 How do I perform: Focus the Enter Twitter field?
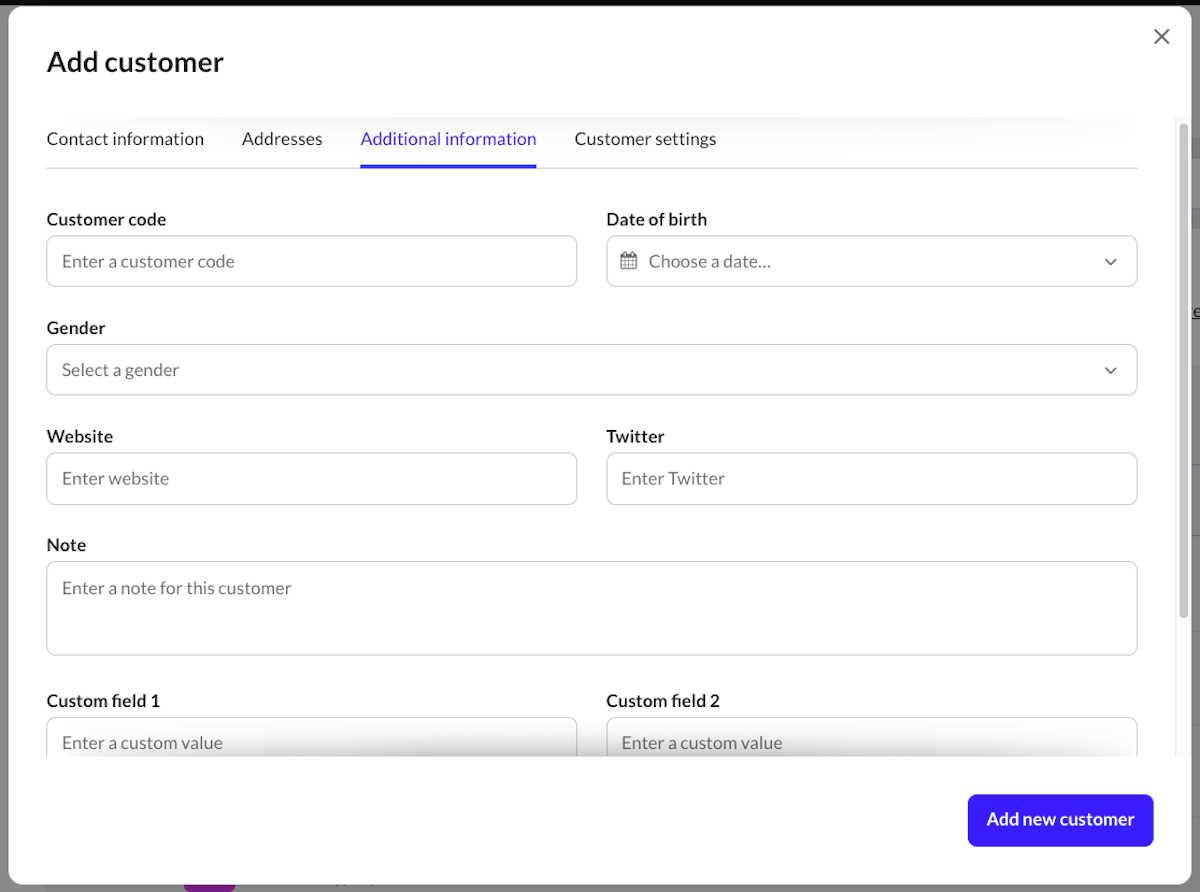coord(872,479)
